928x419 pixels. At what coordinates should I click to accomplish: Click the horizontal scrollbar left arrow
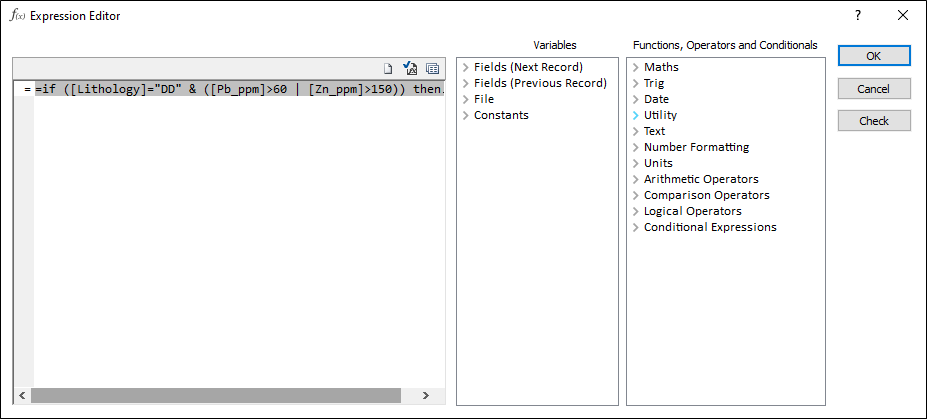coord(22,396)
